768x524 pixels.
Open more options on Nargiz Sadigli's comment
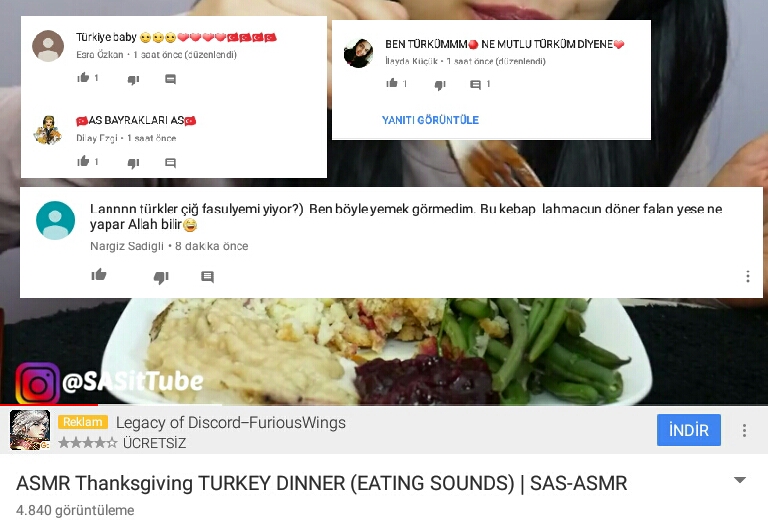click(x=747, y=276)
